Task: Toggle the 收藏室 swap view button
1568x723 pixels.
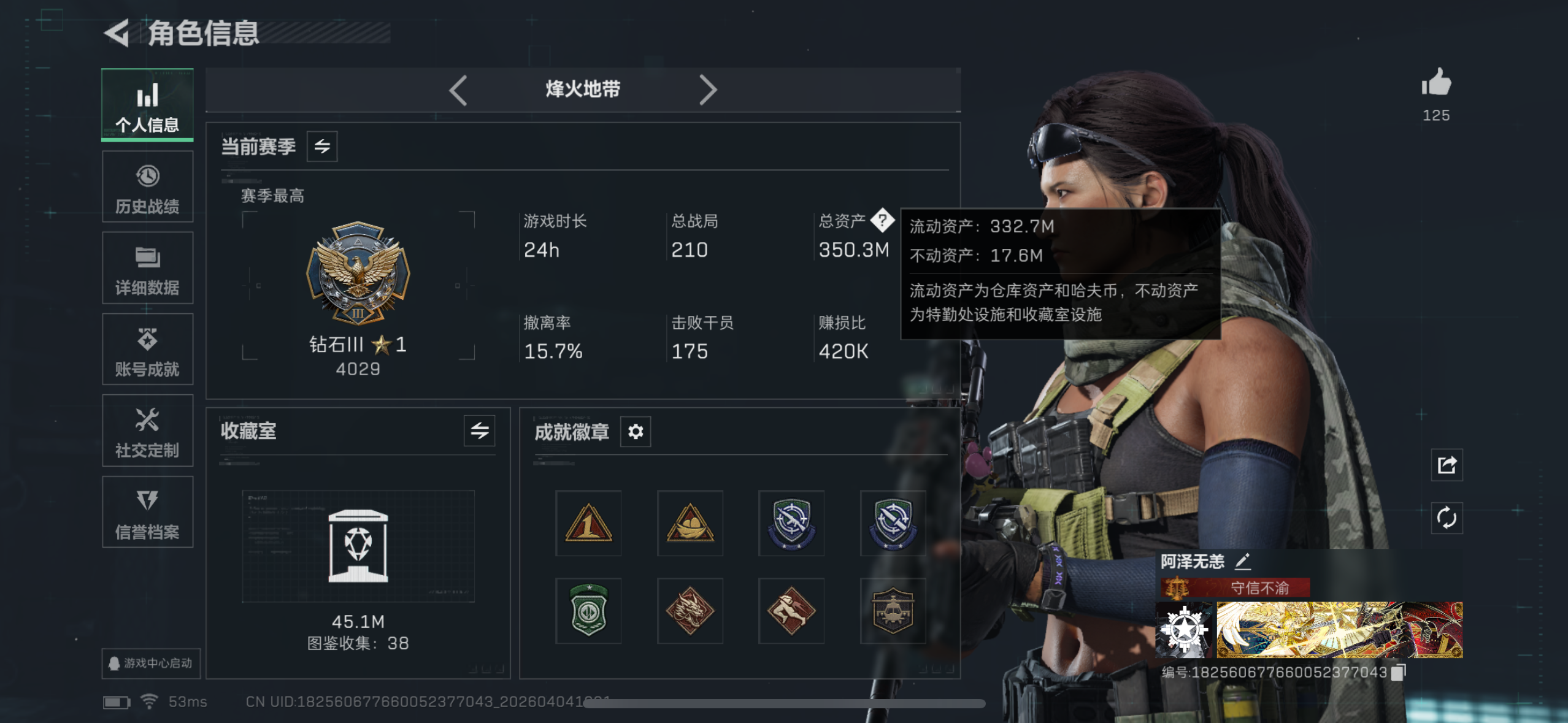Action: coord(480,431)
